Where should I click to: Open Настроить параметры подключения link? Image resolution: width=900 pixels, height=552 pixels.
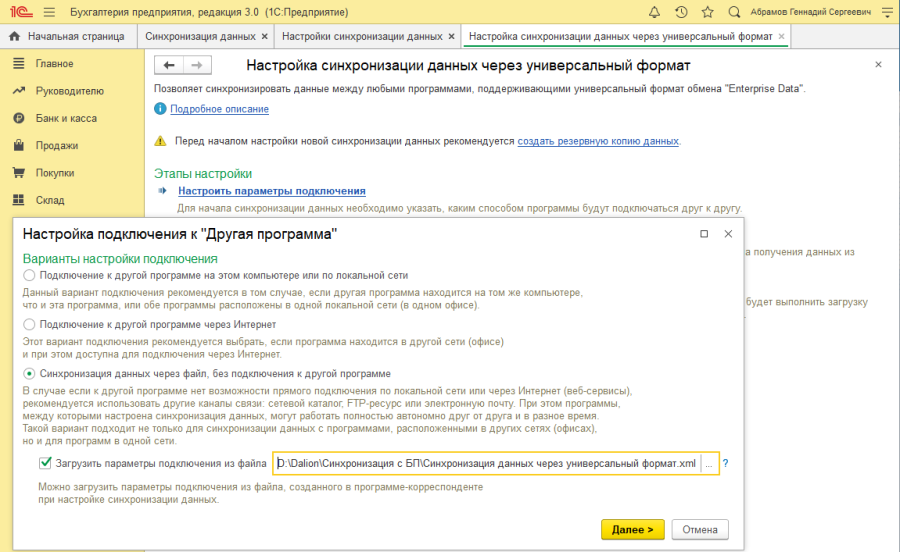pyautogui.click(x=271, y=191)
